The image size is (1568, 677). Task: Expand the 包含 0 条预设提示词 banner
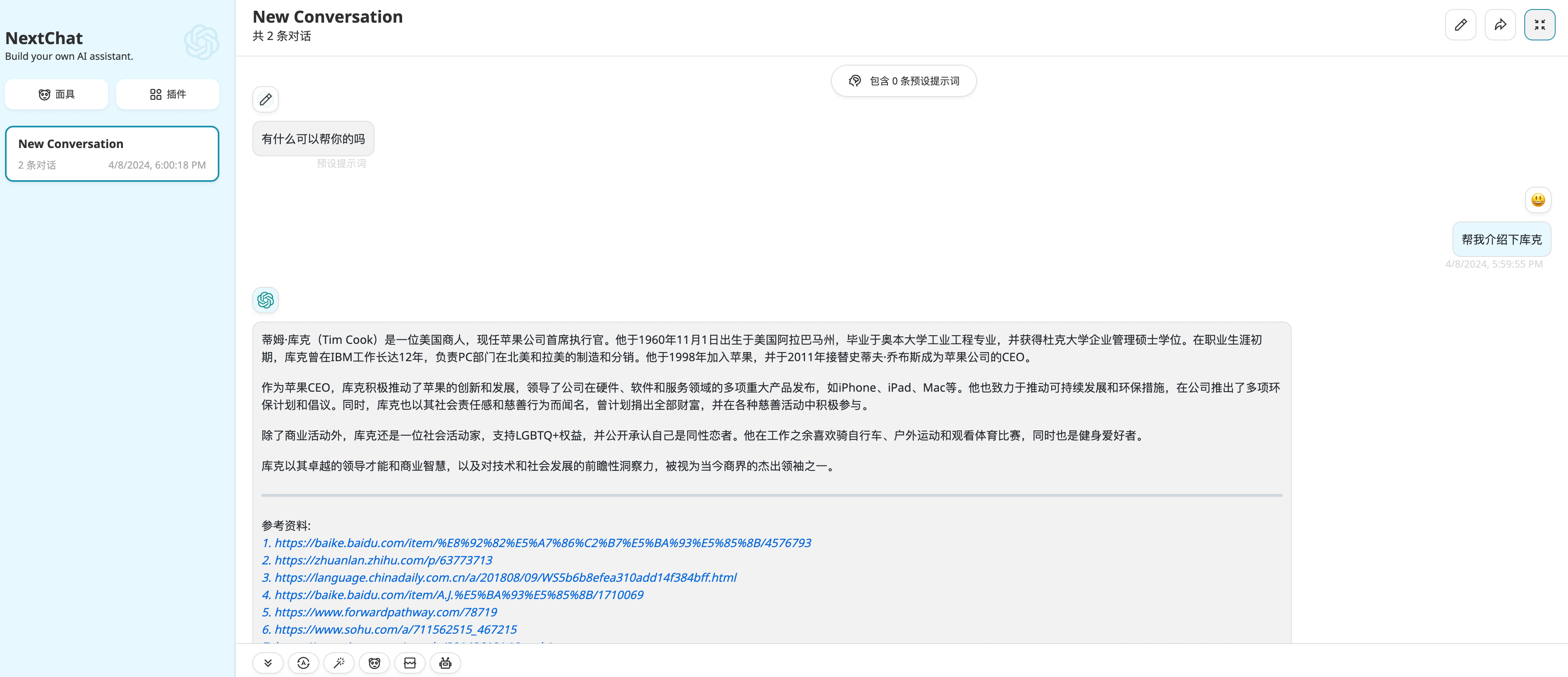(903, 80)
